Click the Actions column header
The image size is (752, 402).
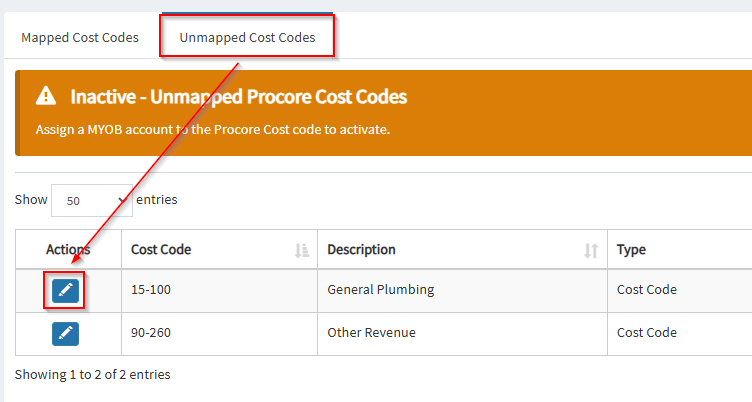click(68, 249)
